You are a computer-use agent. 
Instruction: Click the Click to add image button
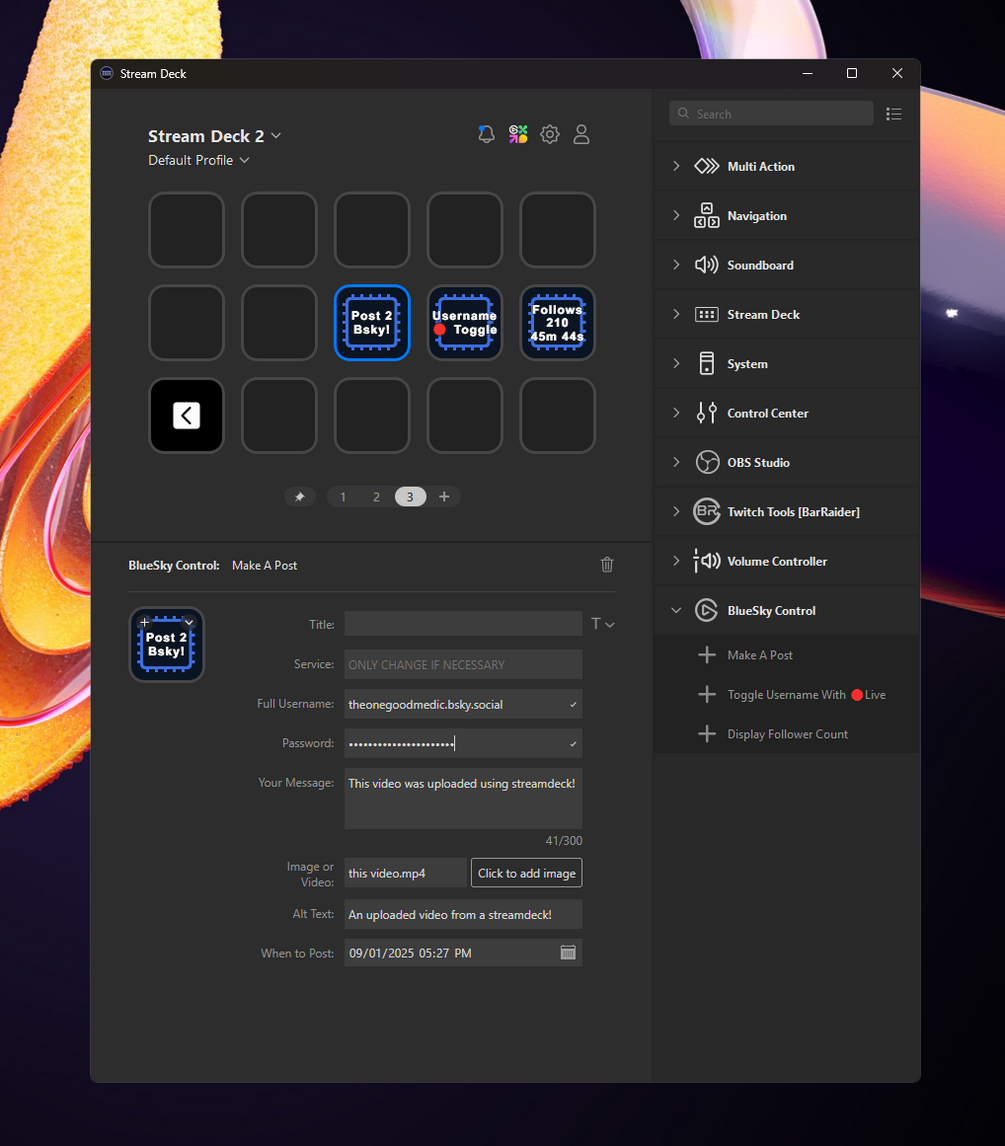[x=526, y=873]
